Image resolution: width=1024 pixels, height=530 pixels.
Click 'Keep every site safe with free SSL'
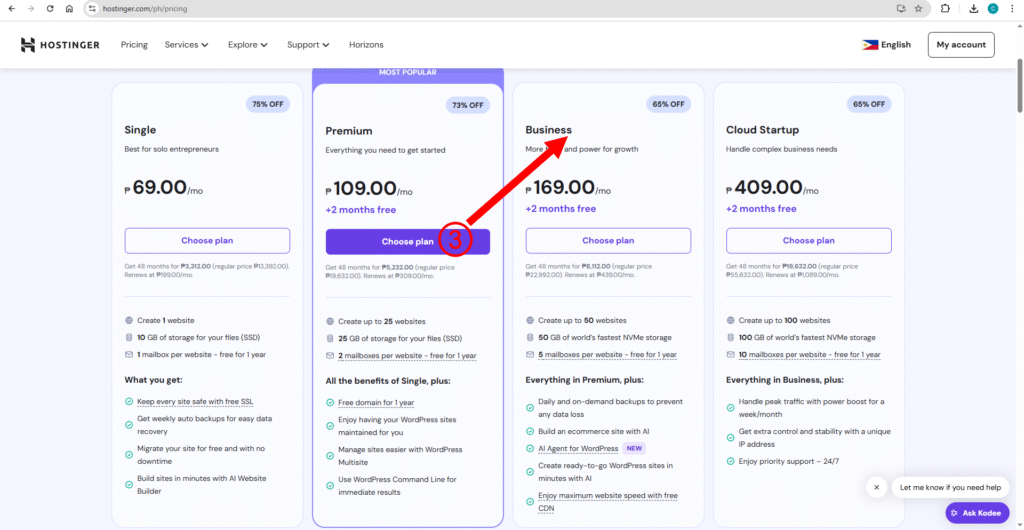(x=196, y=402)
